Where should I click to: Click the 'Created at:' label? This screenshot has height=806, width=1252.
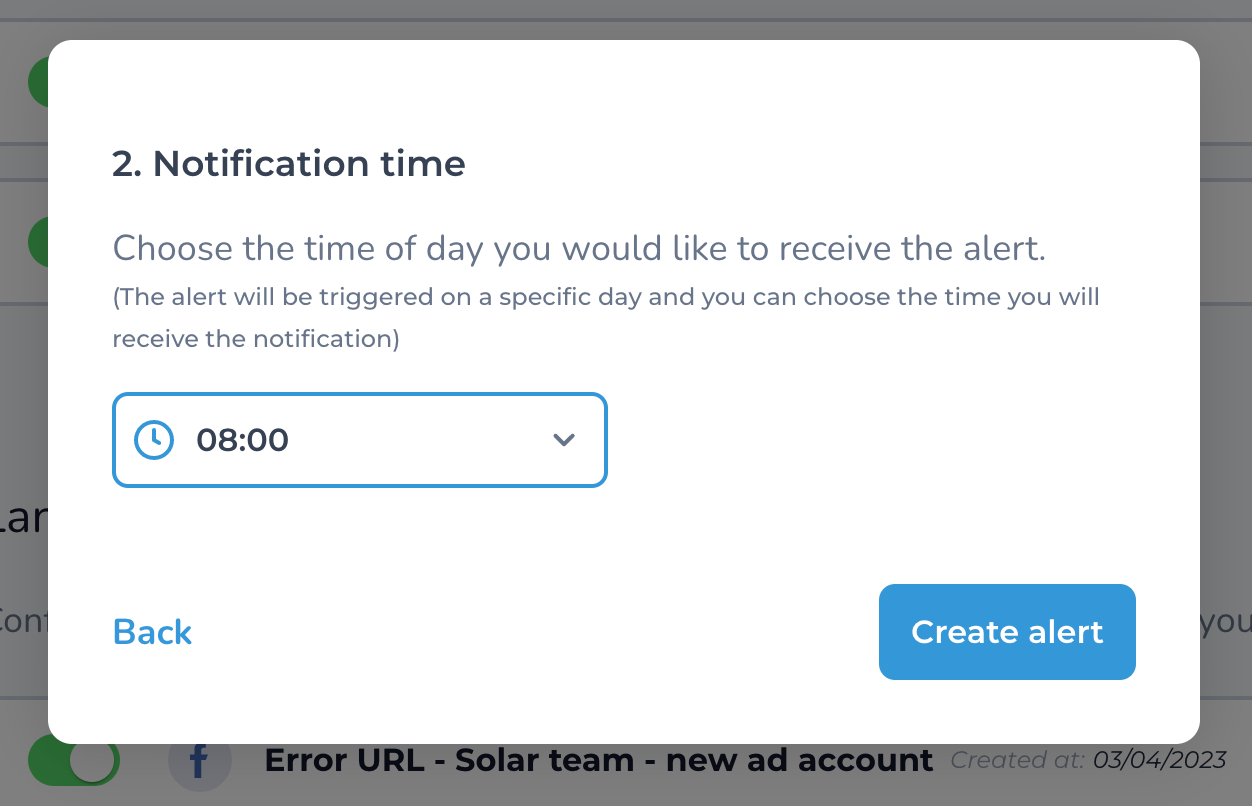(1018, 760)
